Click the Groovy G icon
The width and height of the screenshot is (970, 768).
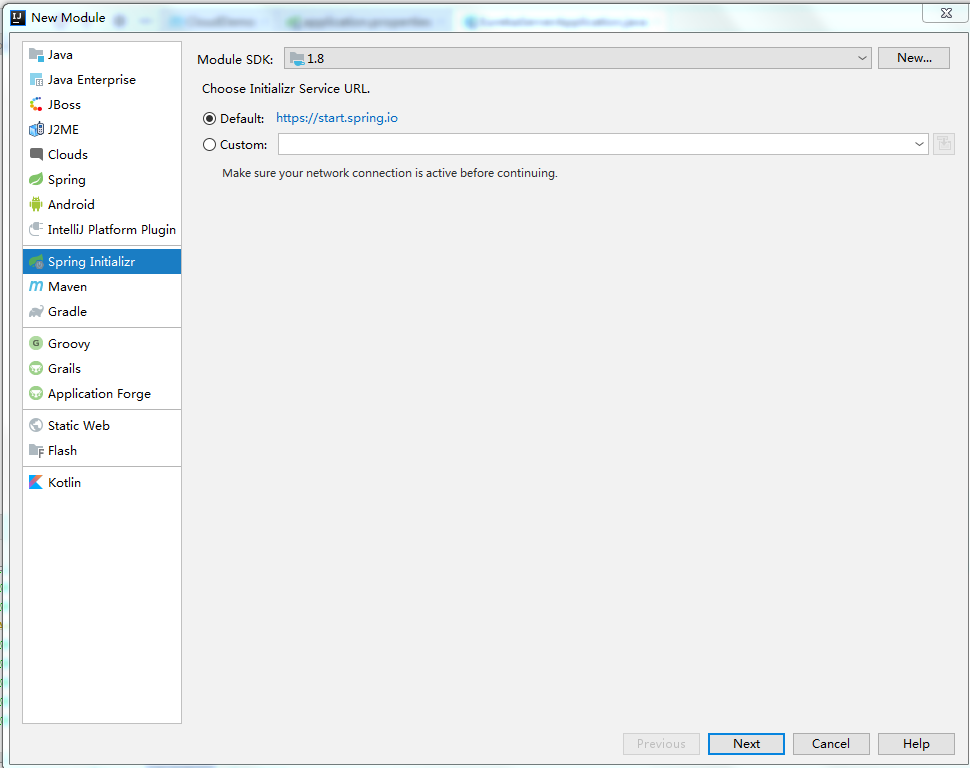coord(36,343)
